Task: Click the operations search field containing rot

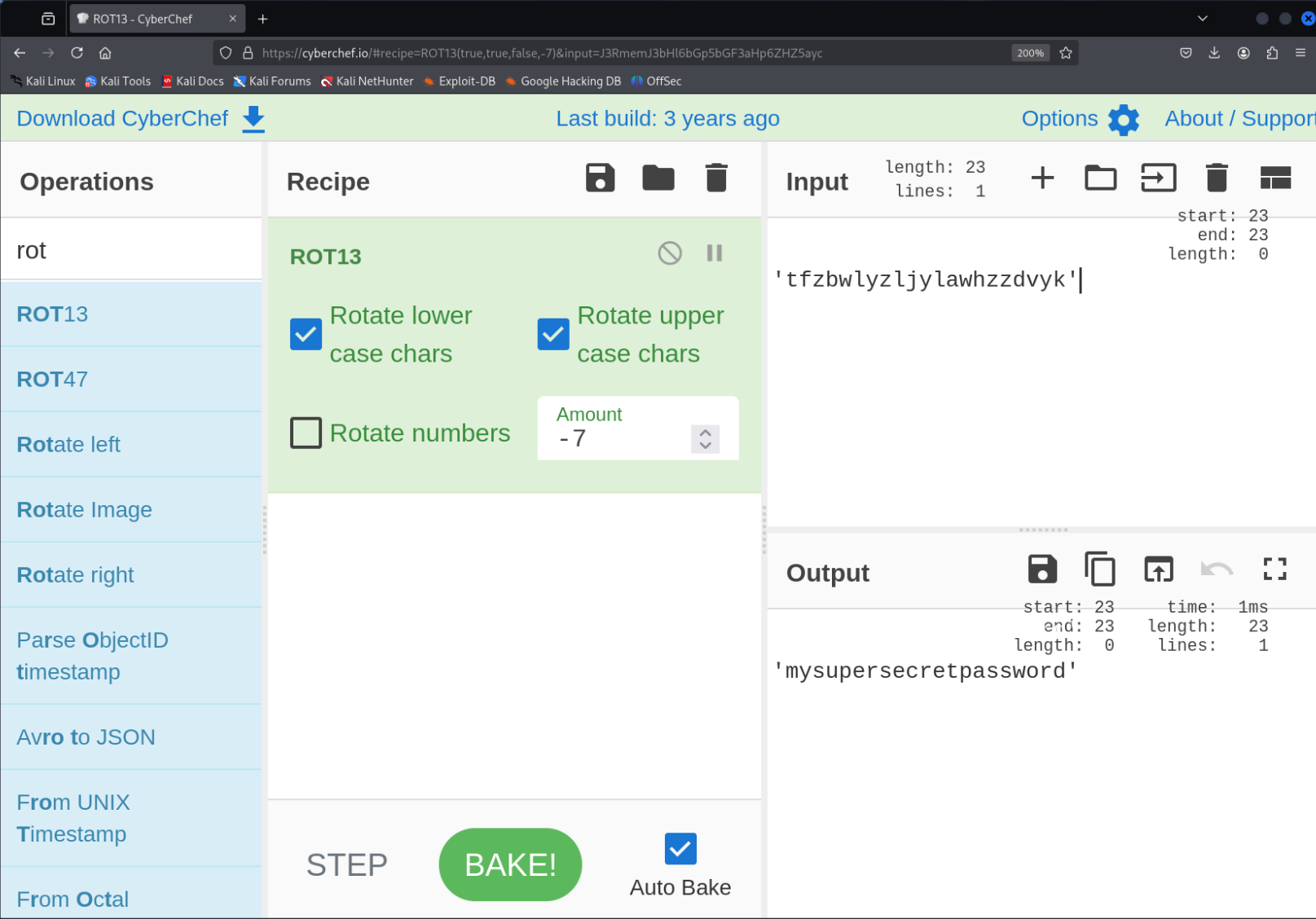Action: click(x=131, y=249)
